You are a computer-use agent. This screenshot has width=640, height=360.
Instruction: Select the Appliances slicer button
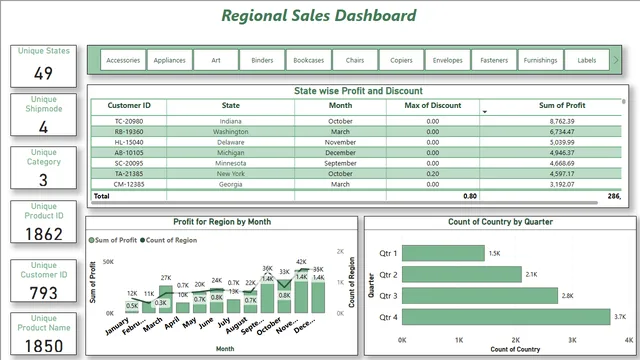point(169,60)
